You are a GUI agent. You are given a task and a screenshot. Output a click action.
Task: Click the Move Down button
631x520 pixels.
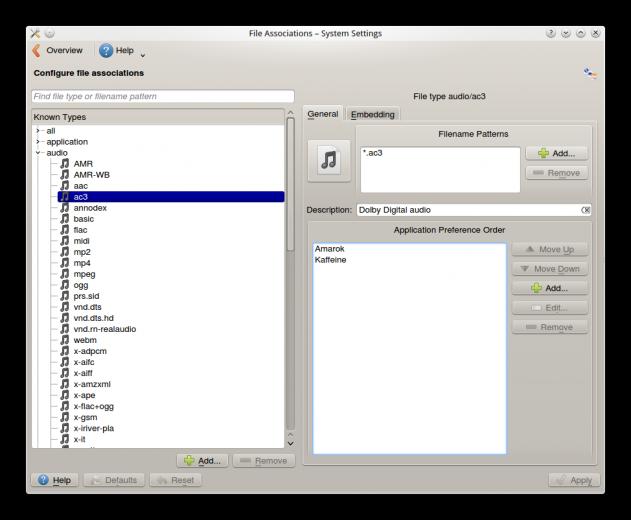click(550, 269)
